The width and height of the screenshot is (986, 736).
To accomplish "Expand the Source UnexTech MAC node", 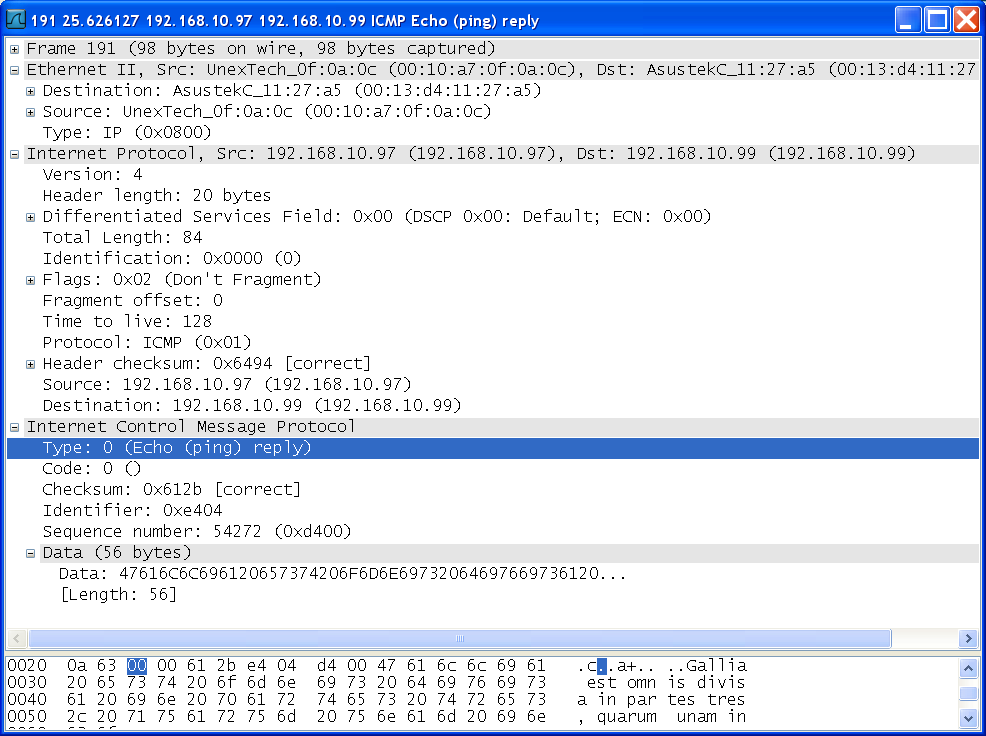I will tap(30, 113).
